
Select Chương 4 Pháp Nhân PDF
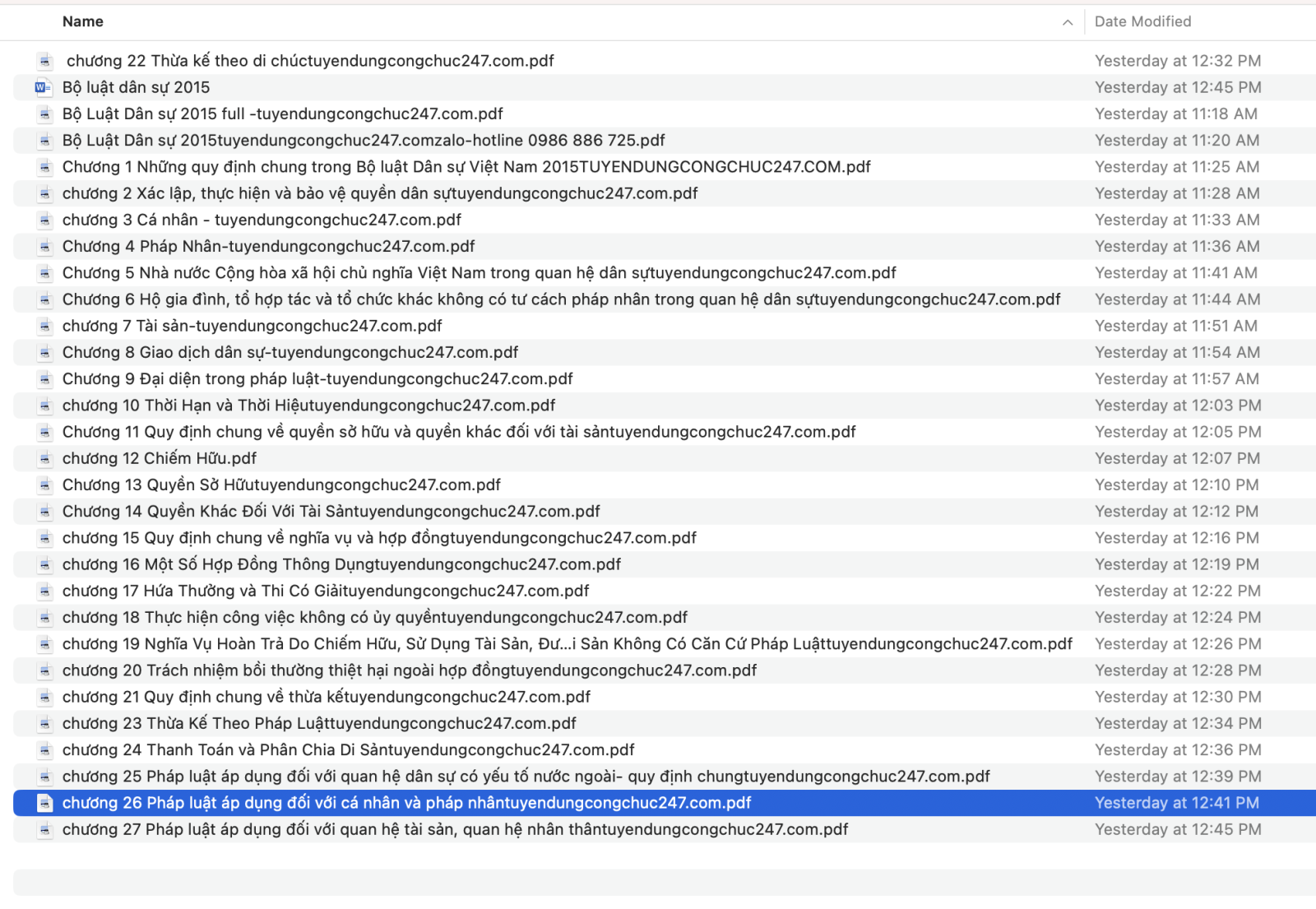(268, 246)
